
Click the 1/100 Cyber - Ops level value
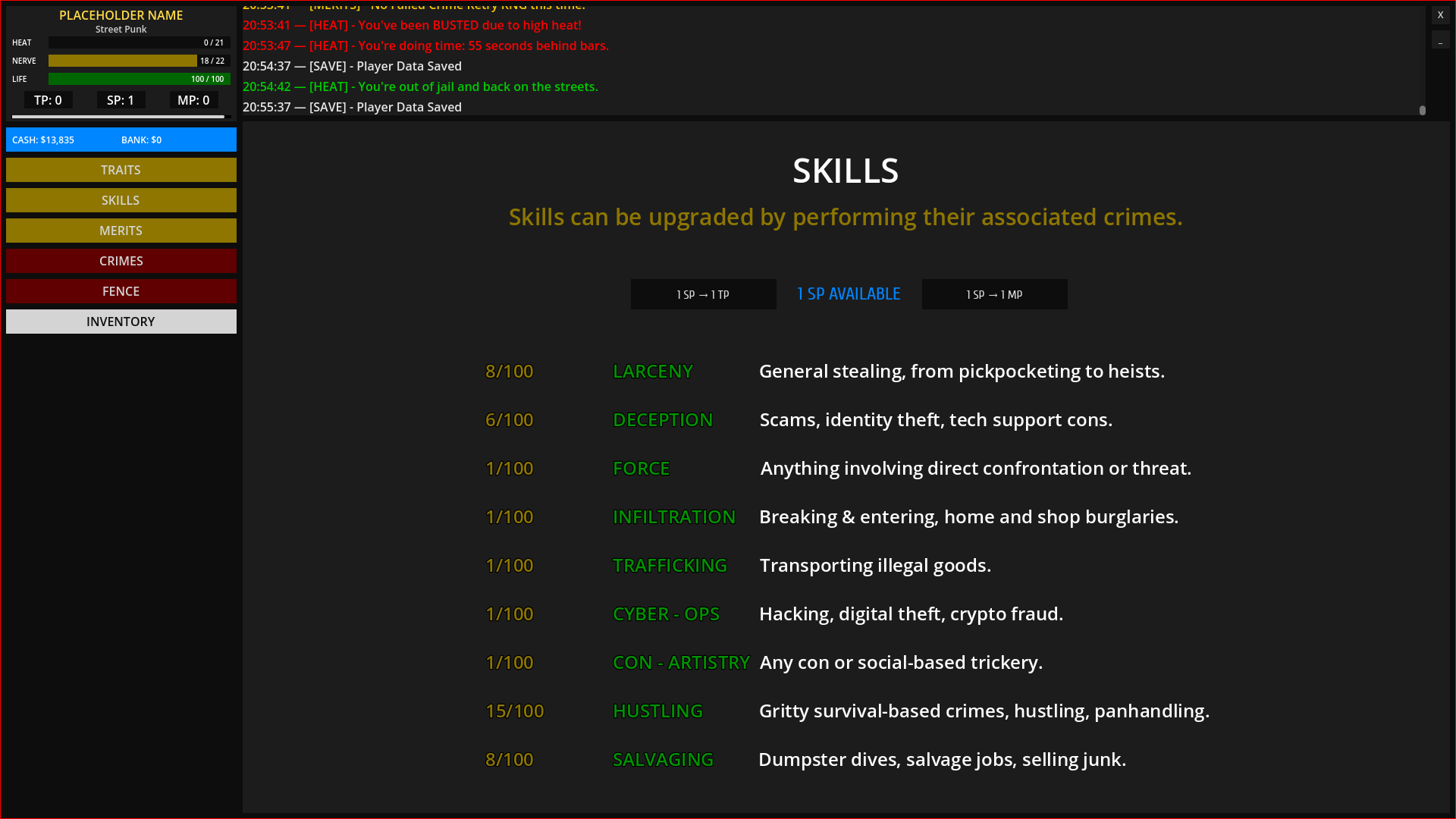[510, 613]
